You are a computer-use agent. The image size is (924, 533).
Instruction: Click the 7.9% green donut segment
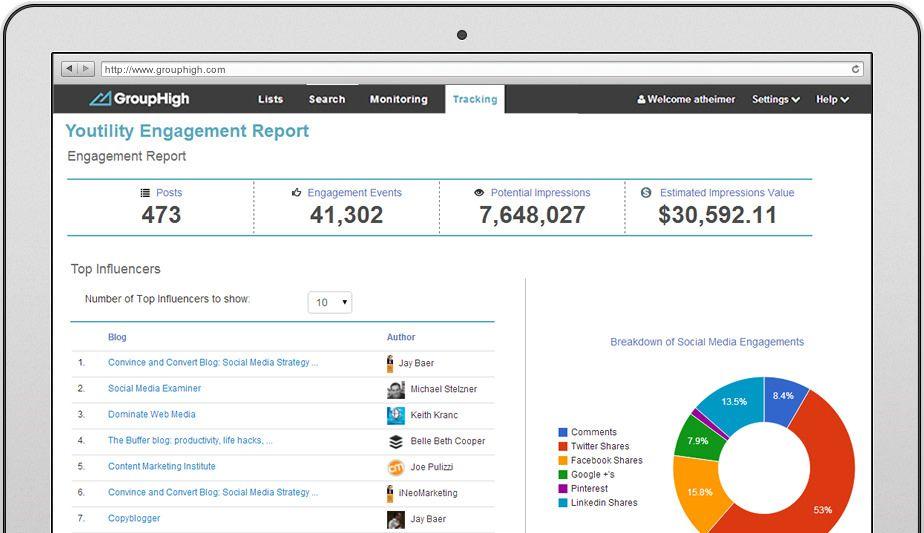697,440
